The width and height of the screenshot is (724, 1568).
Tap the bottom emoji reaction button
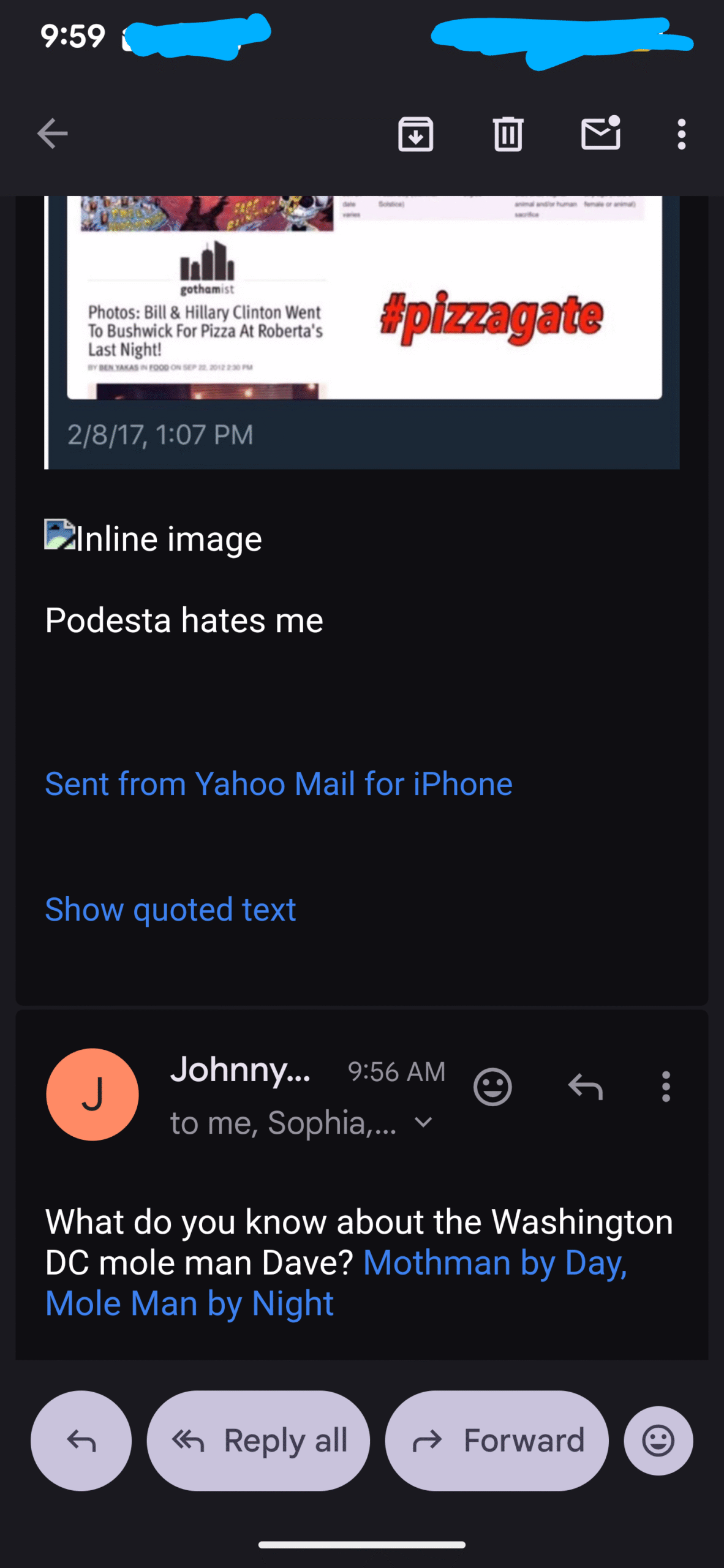point(658,1441)
